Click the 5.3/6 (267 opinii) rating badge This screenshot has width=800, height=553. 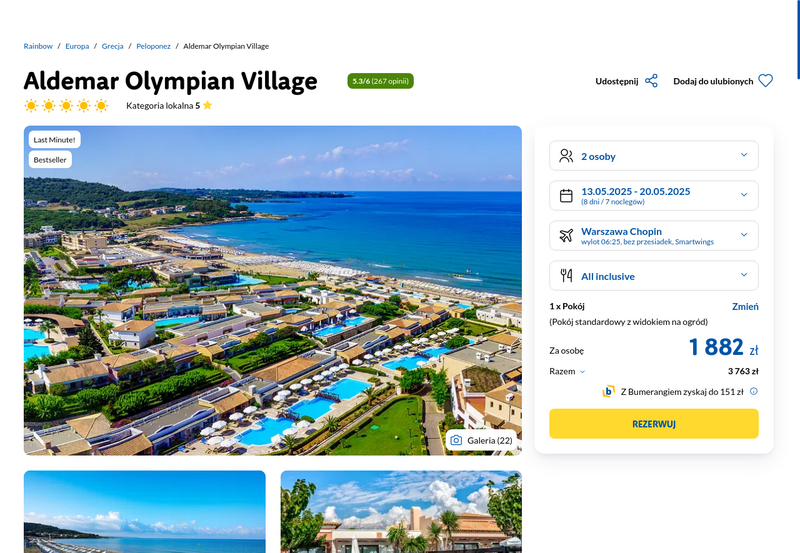tap(380, 81)
